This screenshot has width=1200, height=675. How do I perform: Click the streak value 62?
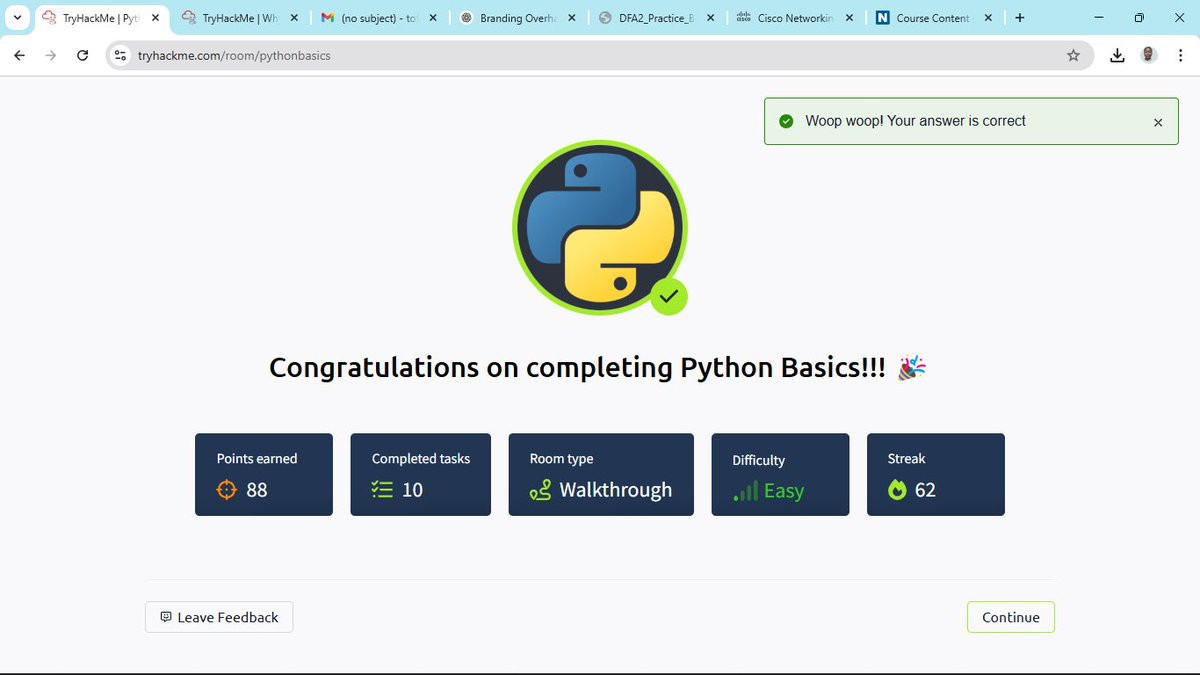click(x=925, y=490)
